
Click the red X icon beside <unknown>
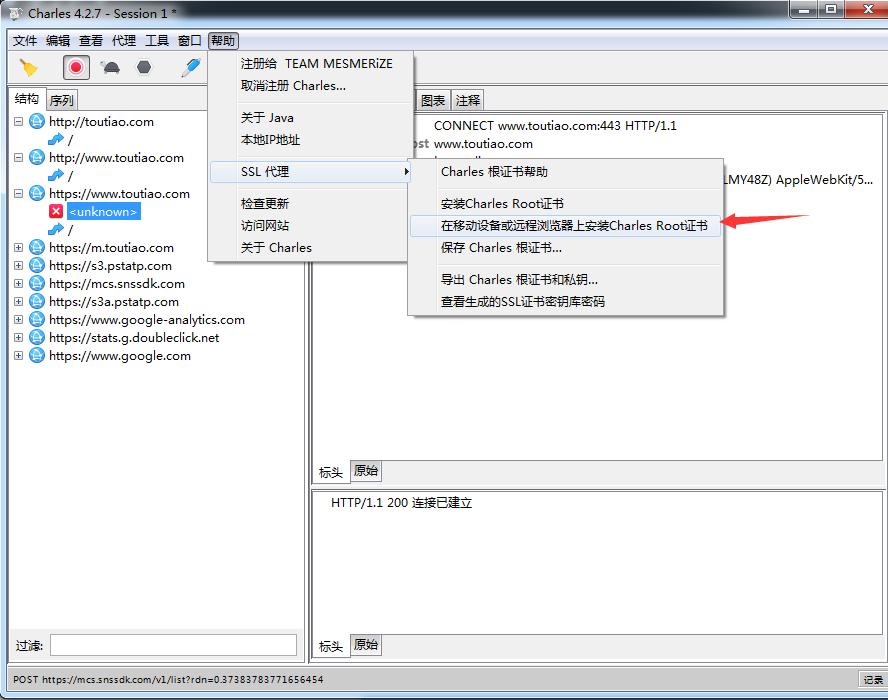click(x=56, y=211)
